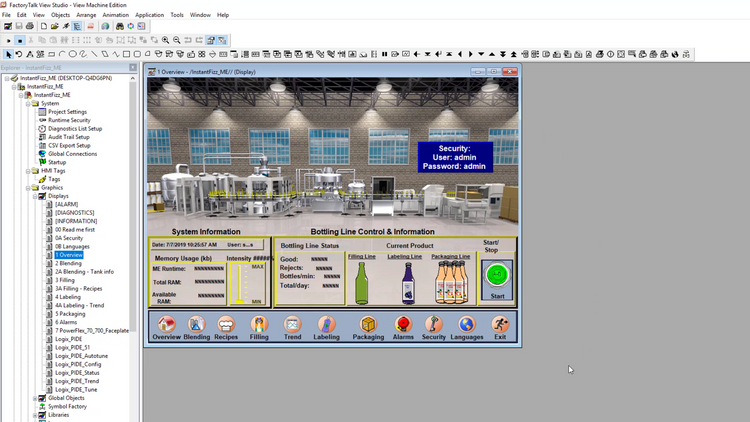Image resolution: width=750 pixels, height=422 pixels.
Task: Collapse the Displays node in explorer
Action: 34,196
